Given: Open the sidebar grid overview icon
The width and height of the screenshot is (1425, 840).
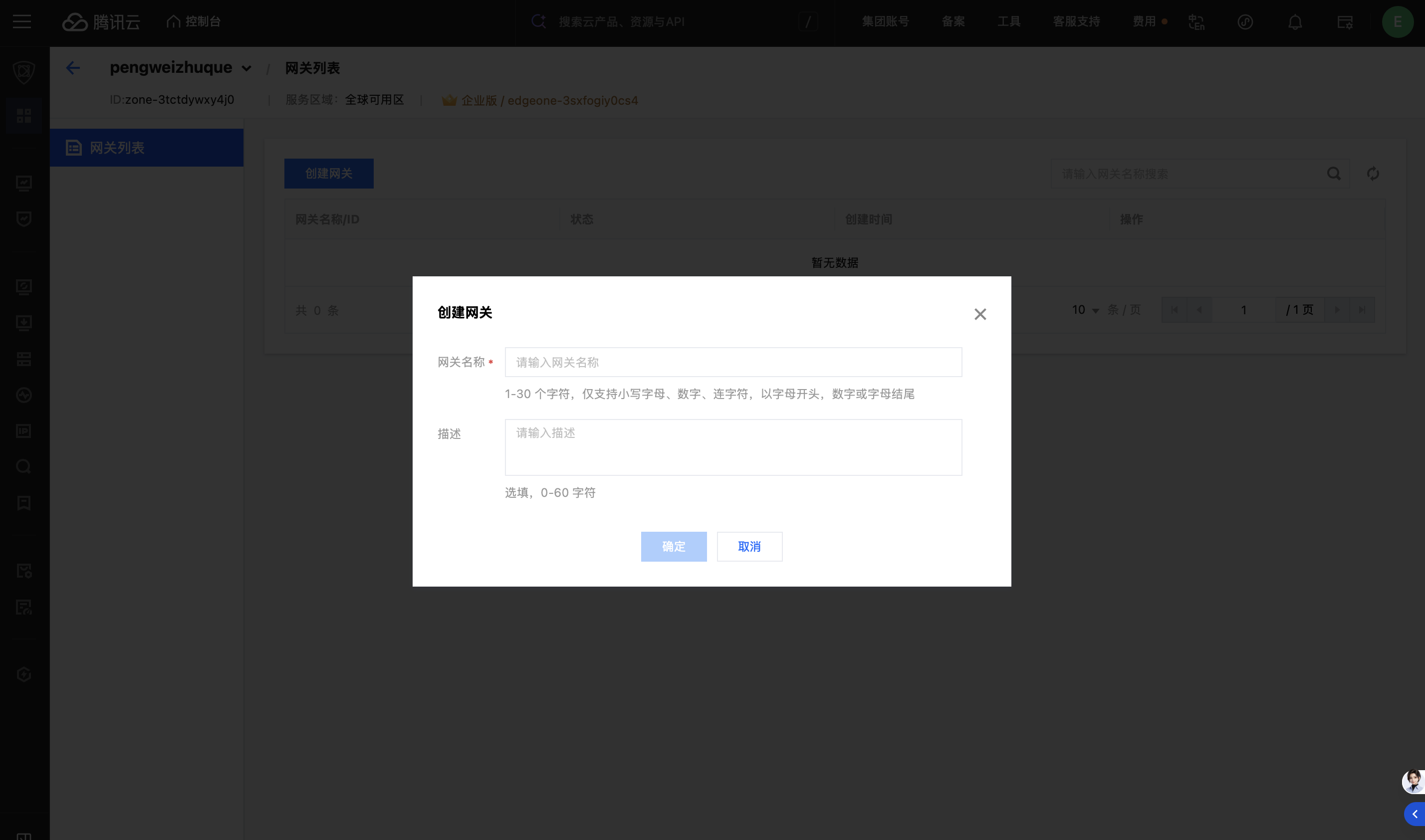Looking at the screenshot, I should 24,115.
